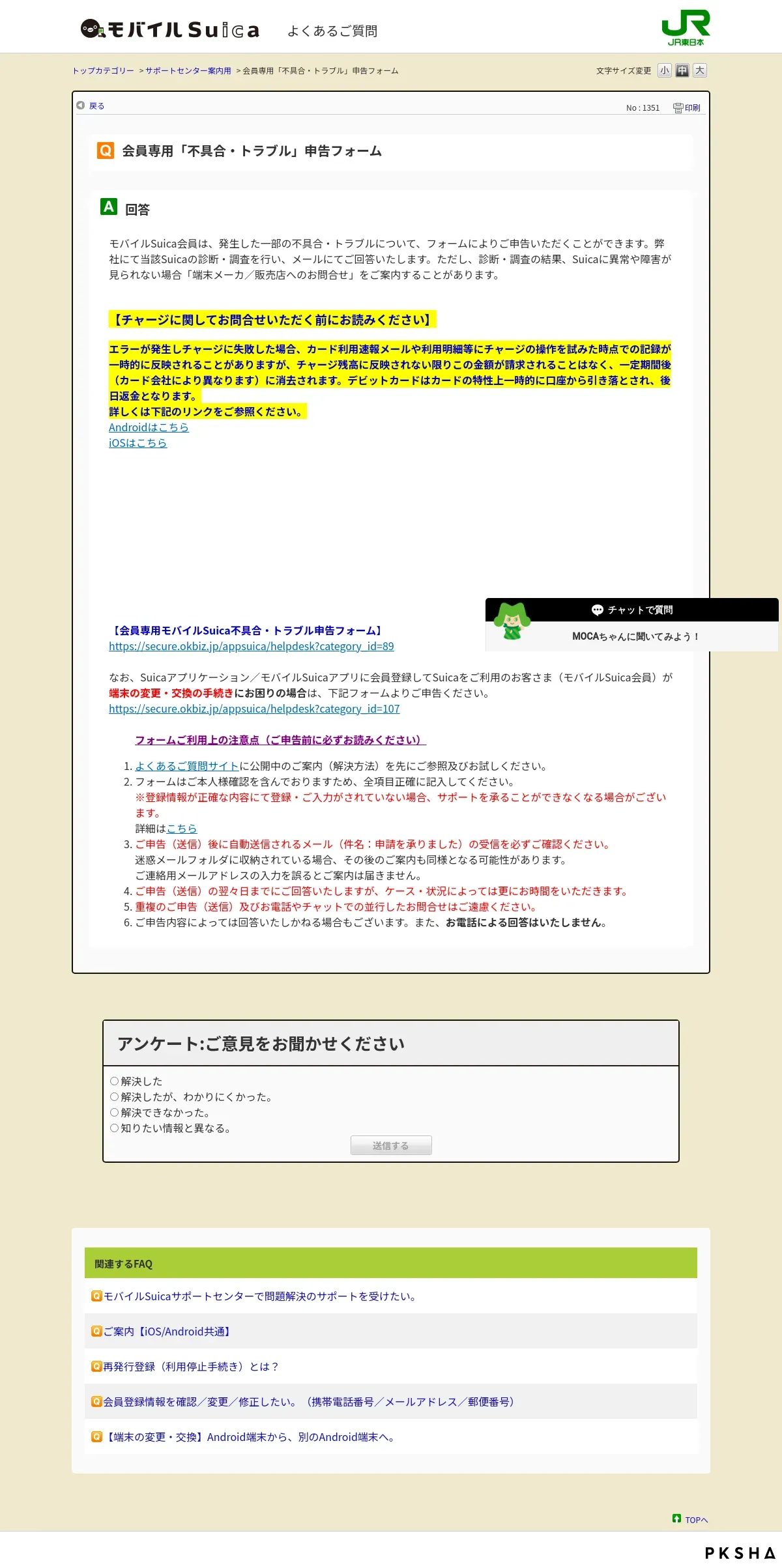Open チャットで質問 chat bar
This screenshot has width=782, height=1568.
(x=632, y=610)
